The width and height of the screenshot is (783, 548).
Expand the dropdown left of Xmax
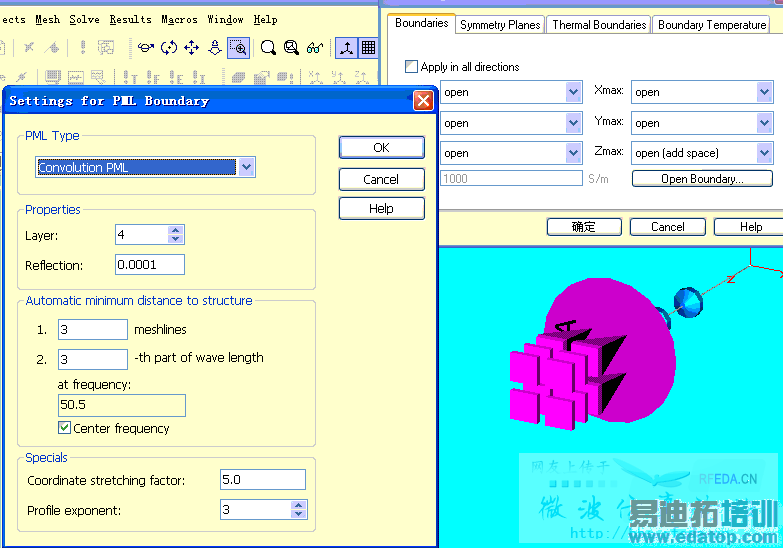point(573,92)
